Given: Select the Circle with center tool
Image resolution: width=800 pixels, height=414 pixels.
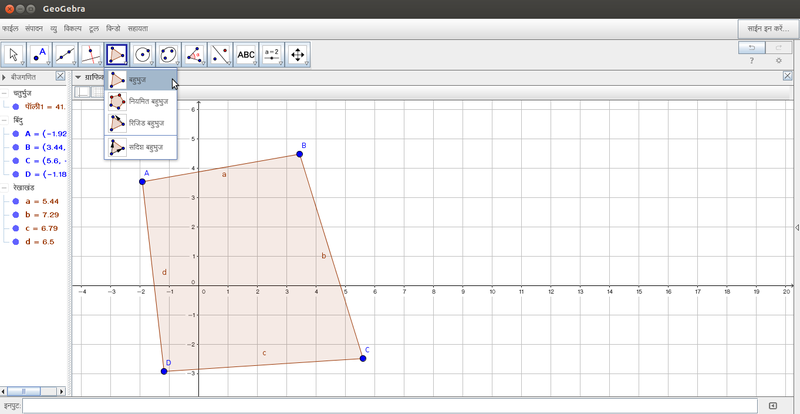Looking at the screenshot, I should 143,55.
